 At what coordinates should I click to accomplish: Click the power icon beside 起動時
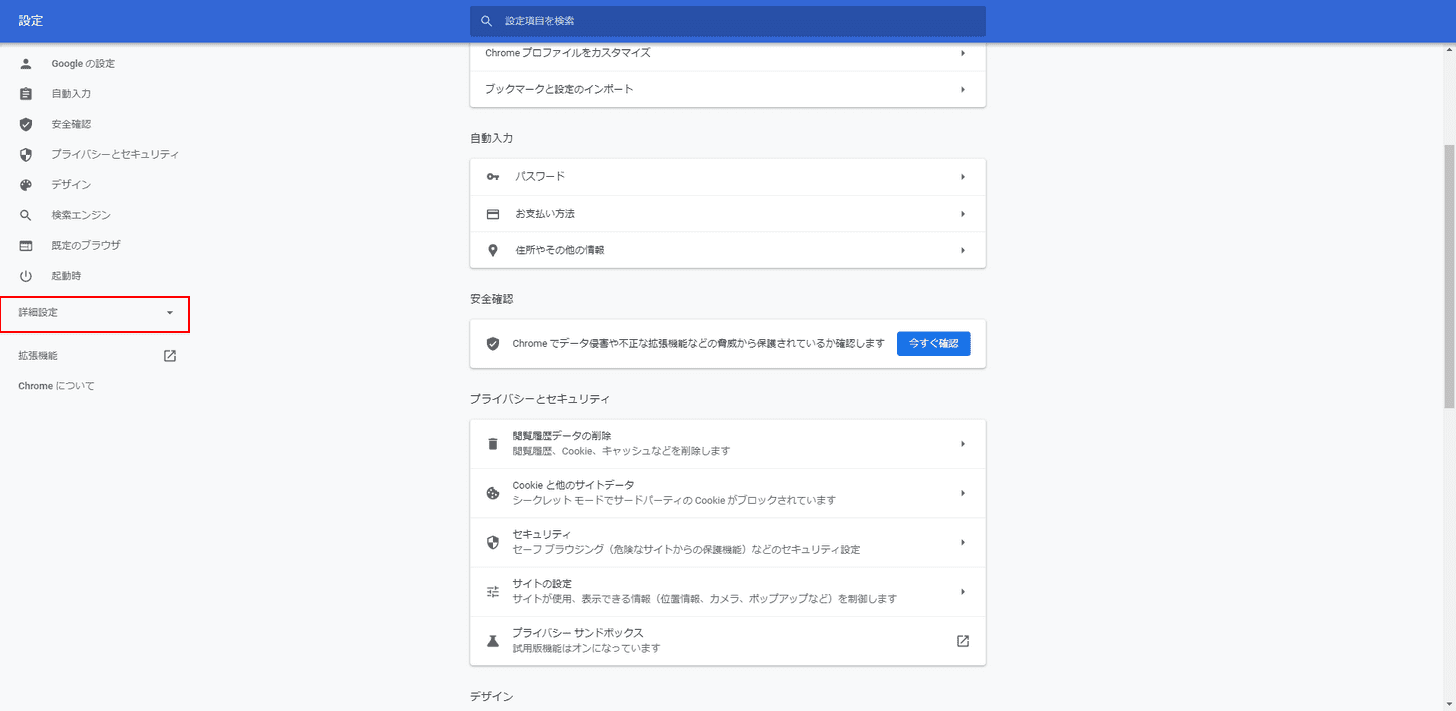(26, 276)
